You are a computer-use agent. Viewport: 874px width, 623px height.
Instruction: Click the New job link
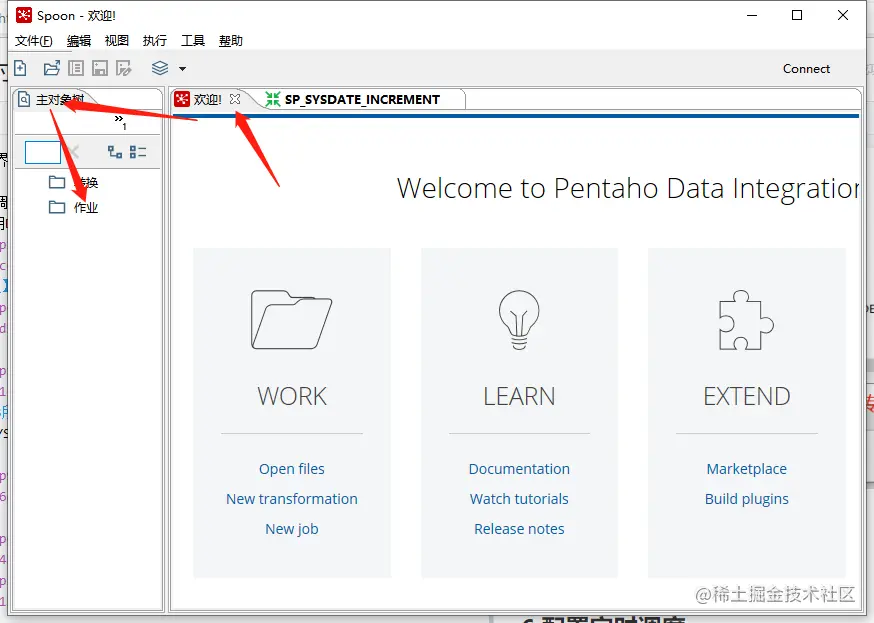pos(292,529)
